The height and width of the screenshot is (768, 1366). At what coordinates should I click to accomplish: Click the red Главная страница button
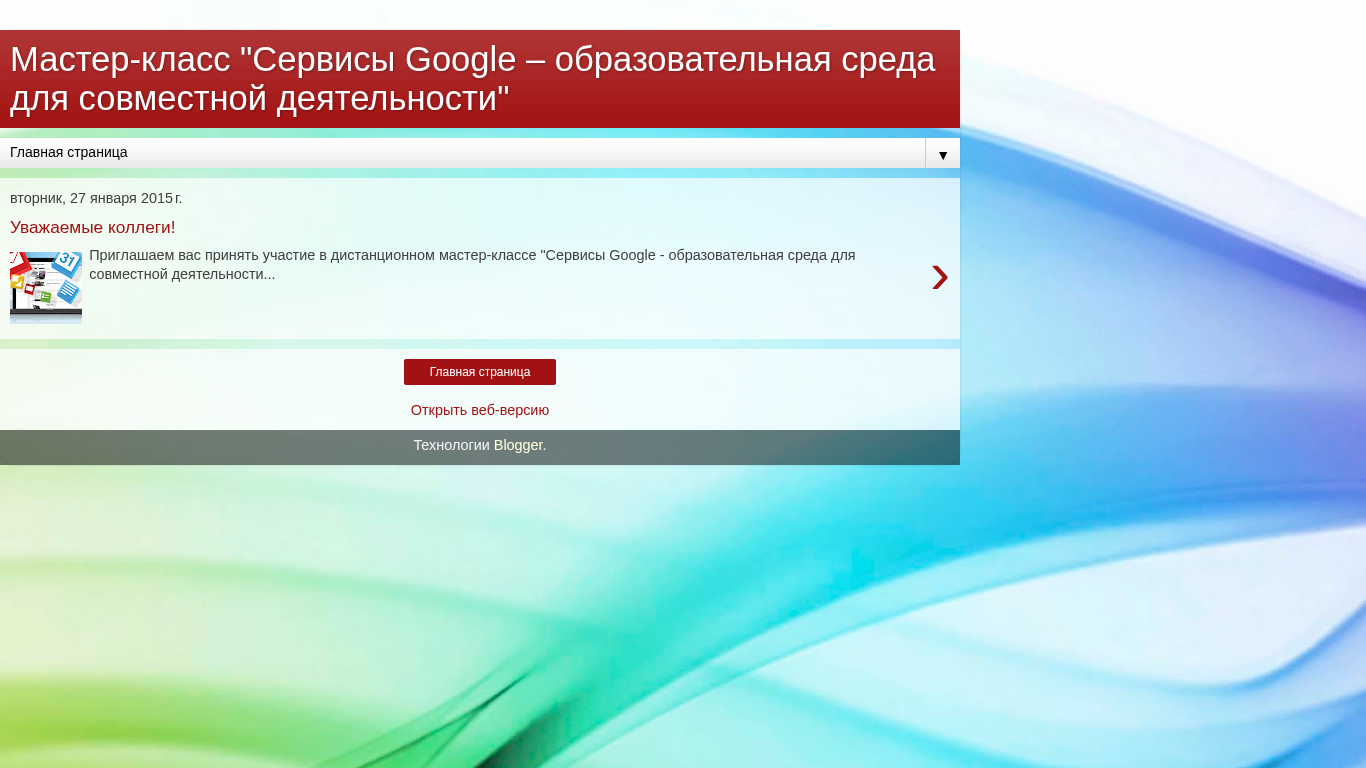pos(480,372)
